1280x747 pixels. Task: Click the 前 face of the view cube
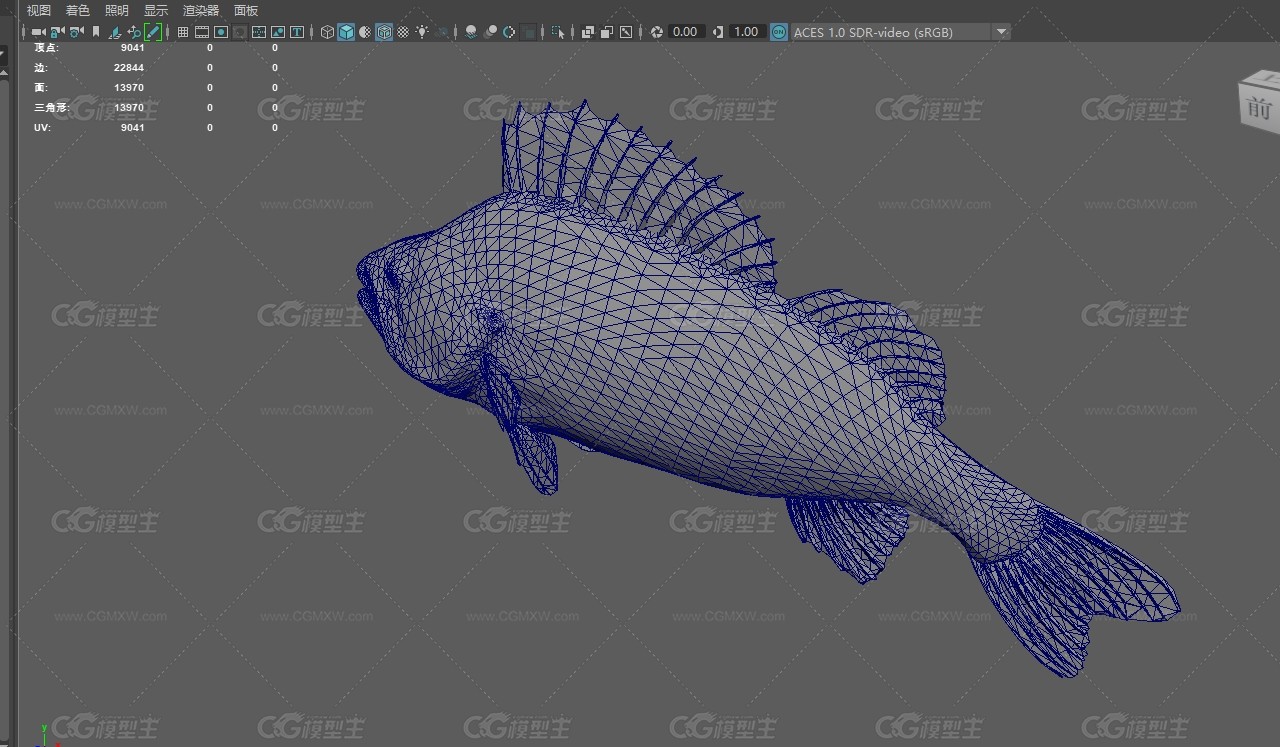point(1259,108)
